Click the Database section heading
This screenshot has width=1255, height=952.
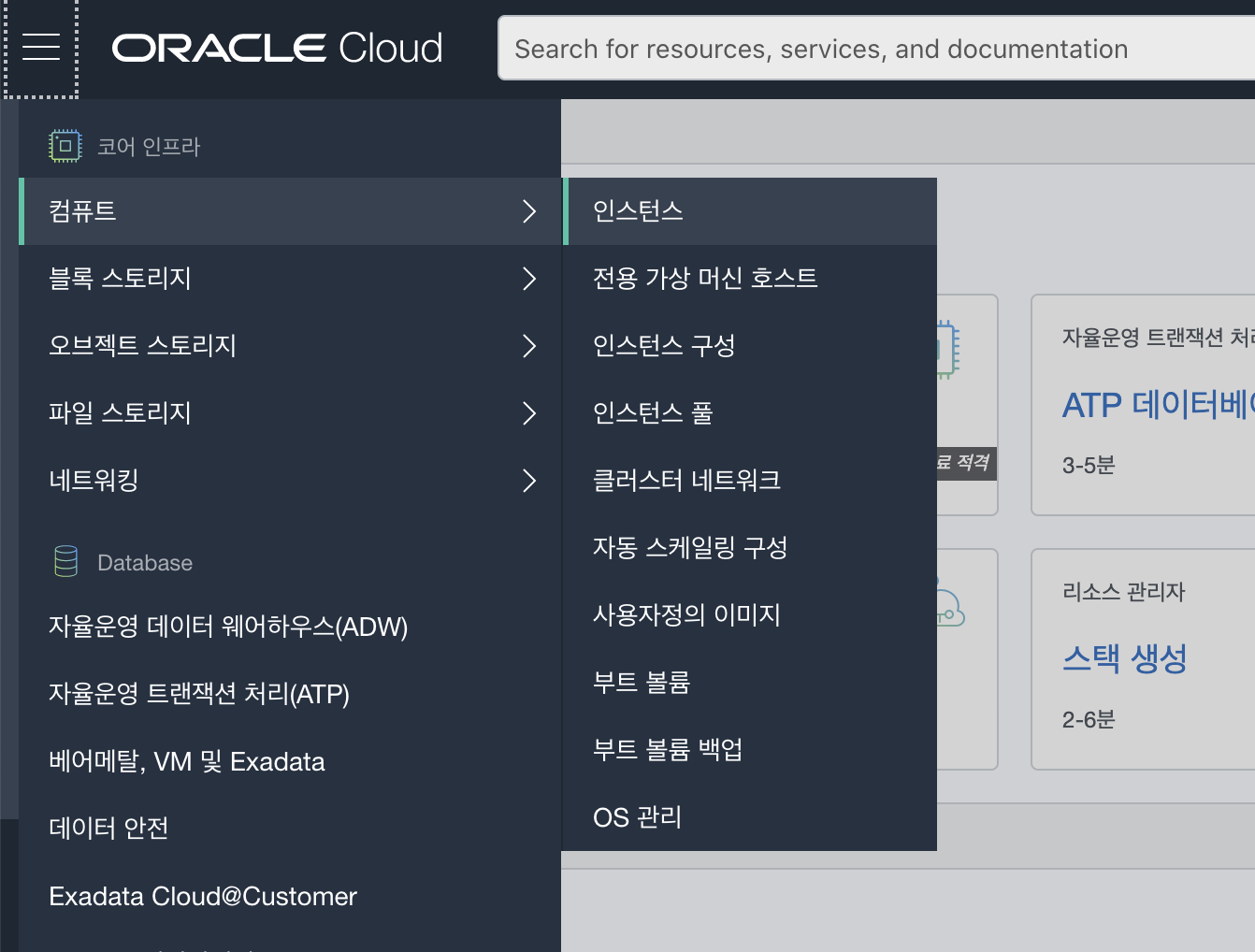[x=145, y=563]
